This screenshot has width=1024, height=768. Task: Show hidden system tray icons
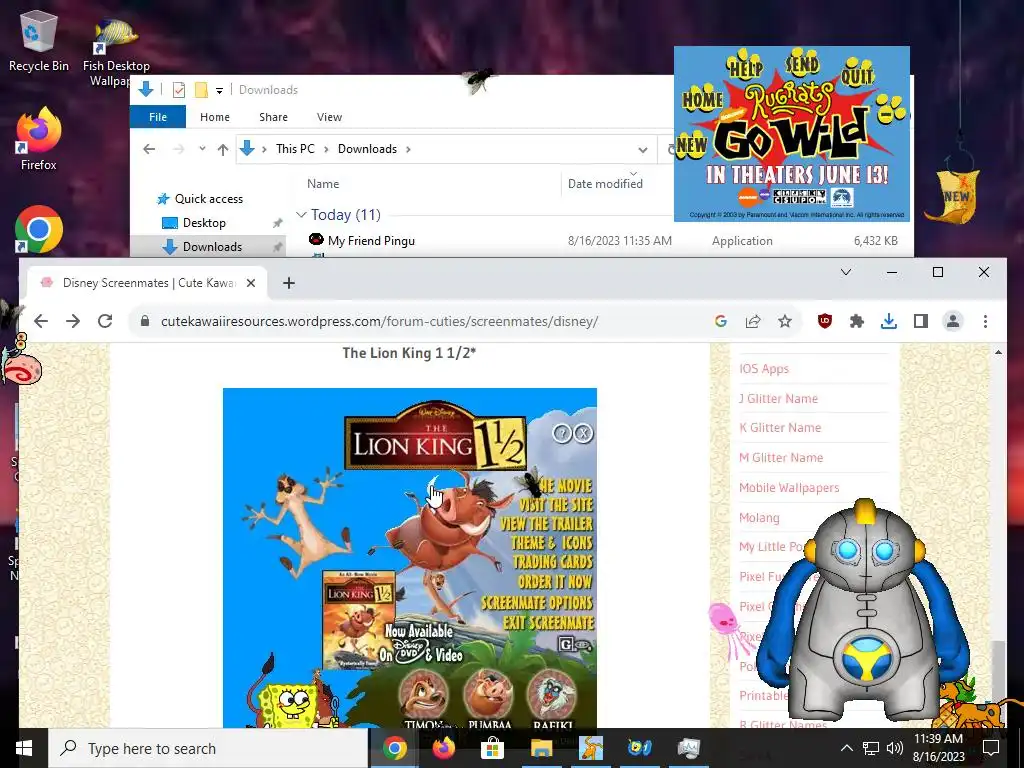846,748
